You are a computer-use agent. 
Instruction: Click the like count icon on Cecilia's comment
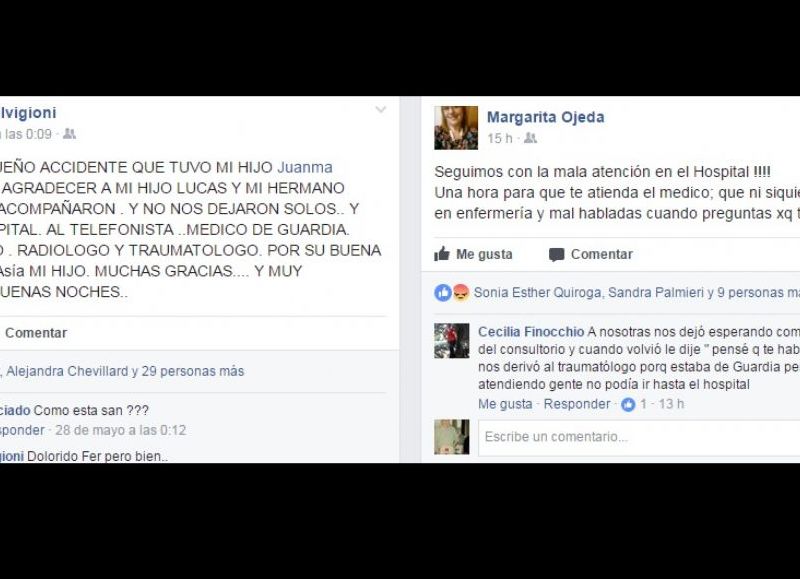[x=628, y=405]
